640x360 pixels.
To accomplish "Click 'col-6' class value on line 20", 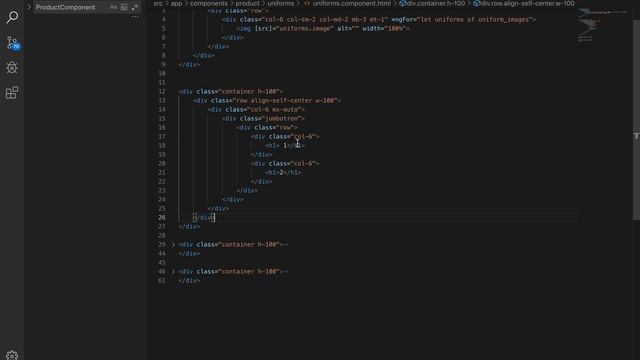I will click(302, 164).
